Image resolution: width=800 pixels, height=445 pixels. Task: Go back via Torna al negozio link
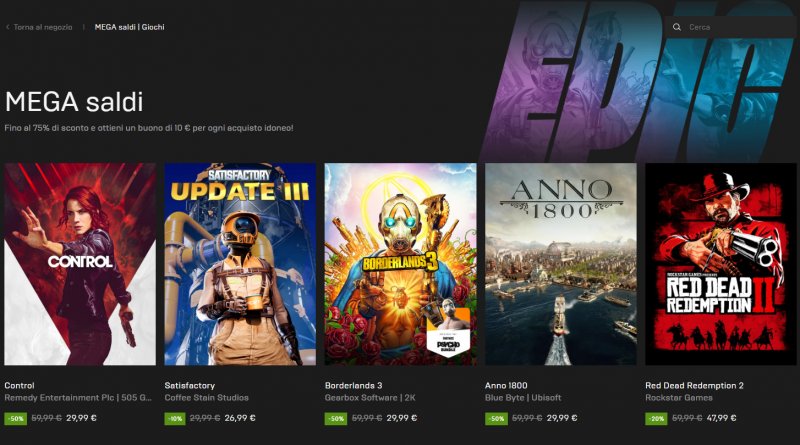43,27
